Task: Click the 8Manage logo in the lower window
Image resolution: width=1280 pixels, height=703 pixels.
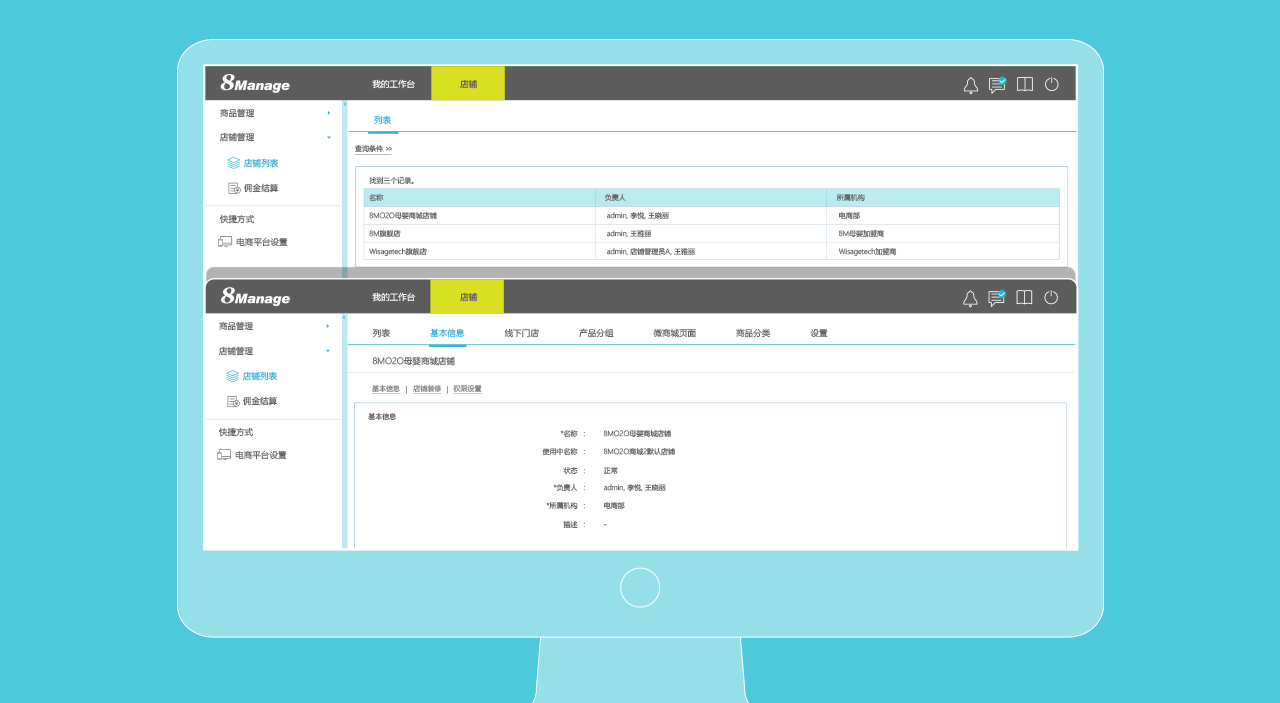Action: [x=255, y=297]
